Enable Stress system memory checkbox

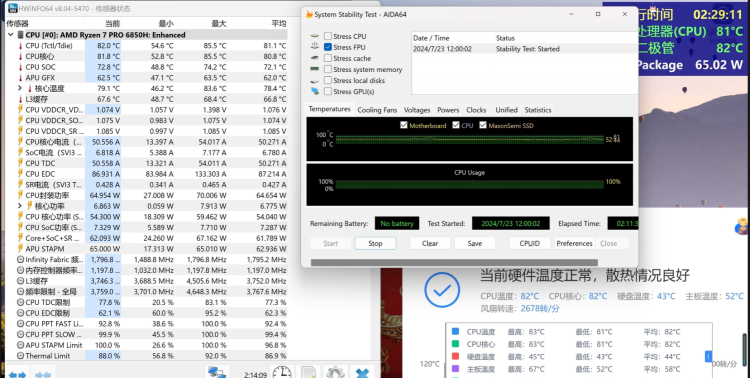pos(328,69)
